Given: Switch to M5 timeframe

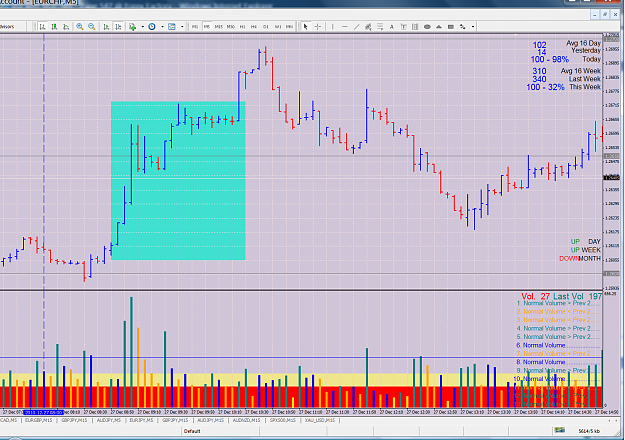Looking at the screenshot, I should coord(206,27).
